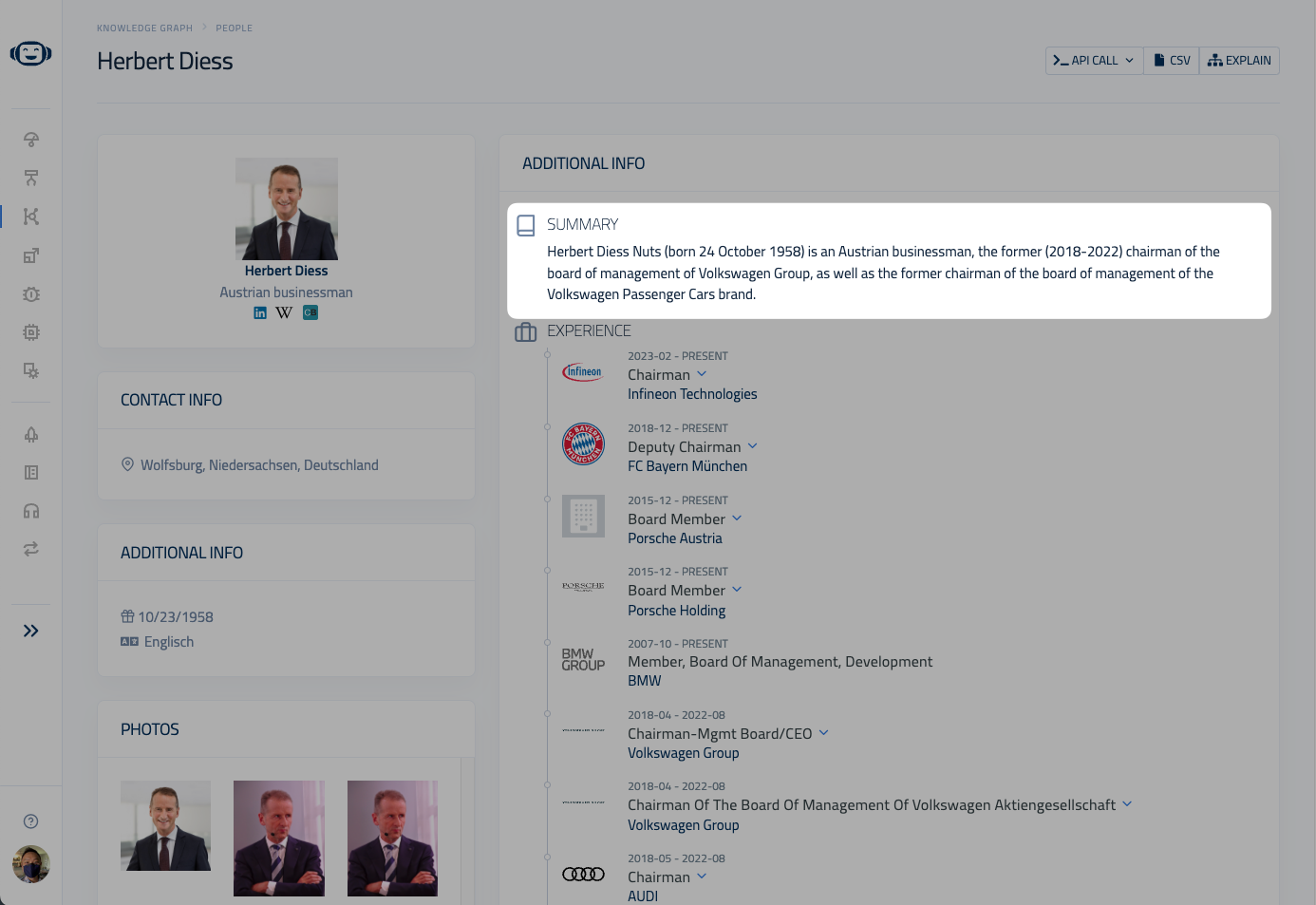Click the user avatar at the bottom left
The image size is (1316, 905).
[x=30, y=865]
